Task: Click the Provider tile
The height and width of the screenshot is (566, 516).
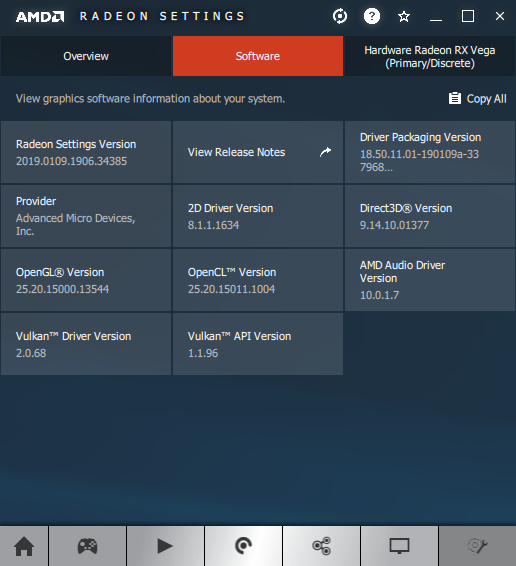Action: (86, 216)
